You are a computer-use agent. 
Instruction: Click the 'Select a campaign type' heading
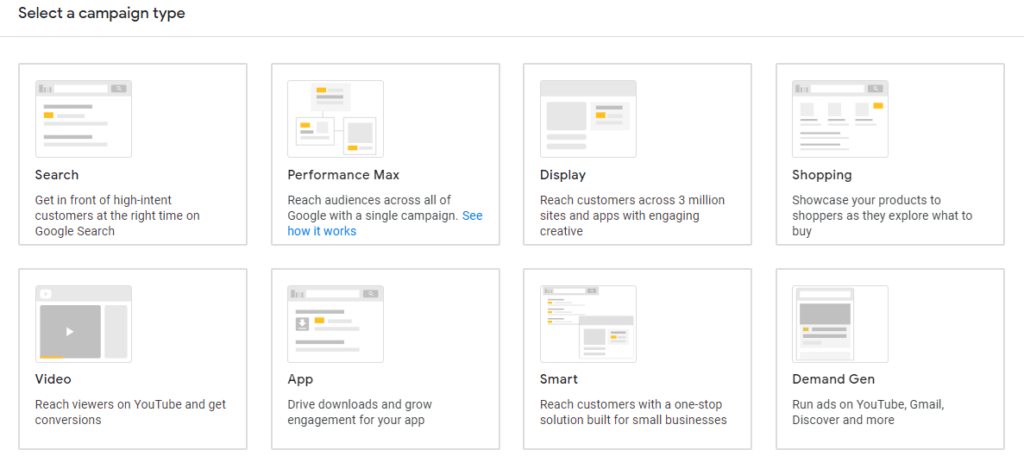101,13
